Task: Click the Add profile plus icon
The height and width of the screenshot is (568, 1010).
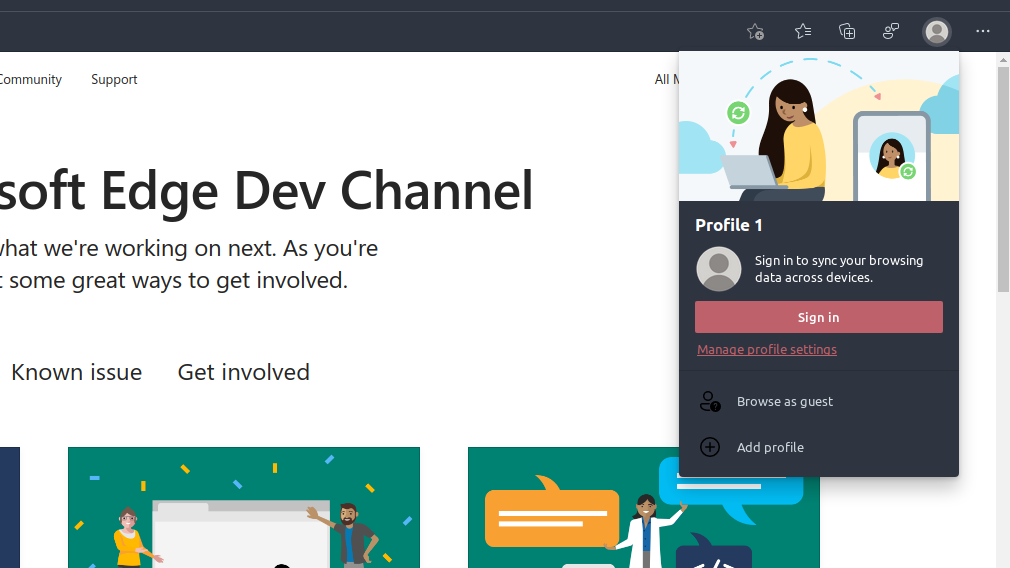Action: coord(710,447)
